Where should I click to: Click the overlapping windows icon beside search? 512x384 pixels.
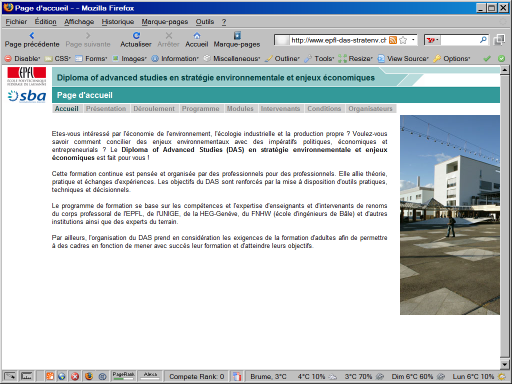coord(499,40)
